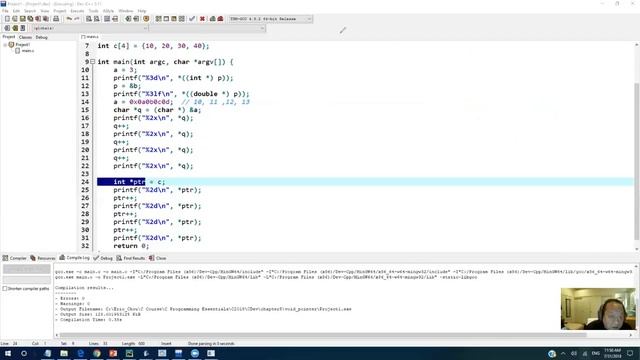
Task: Open the Help menu
Action: pos(142,11)
